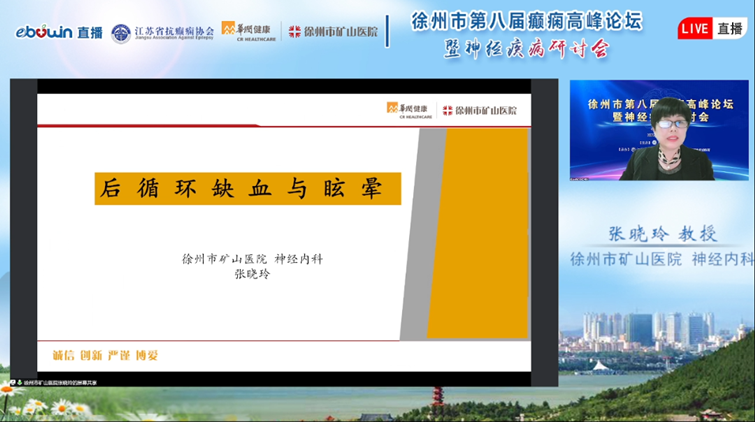Select the slide title 后循环缺血与眩晕
Screen dimensions: 755x422
[248, 188]
